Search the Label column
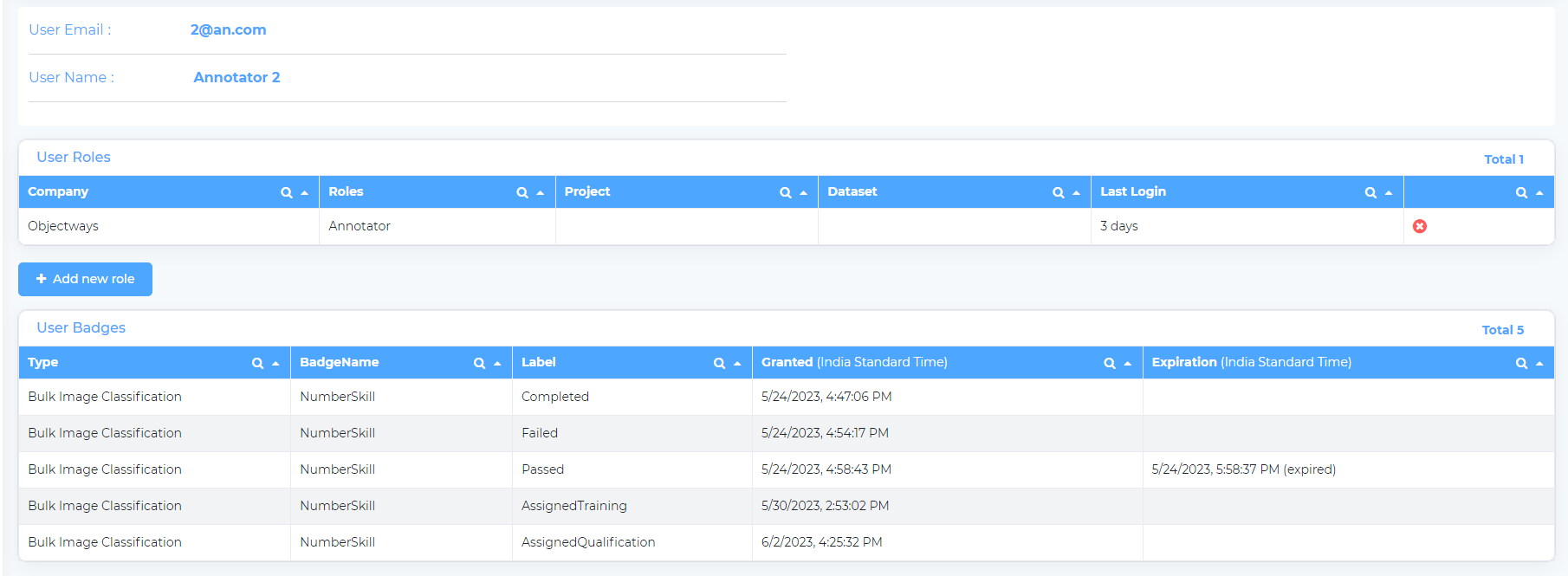Screen dimensions: 1568x576 click(x=719, y=363)
